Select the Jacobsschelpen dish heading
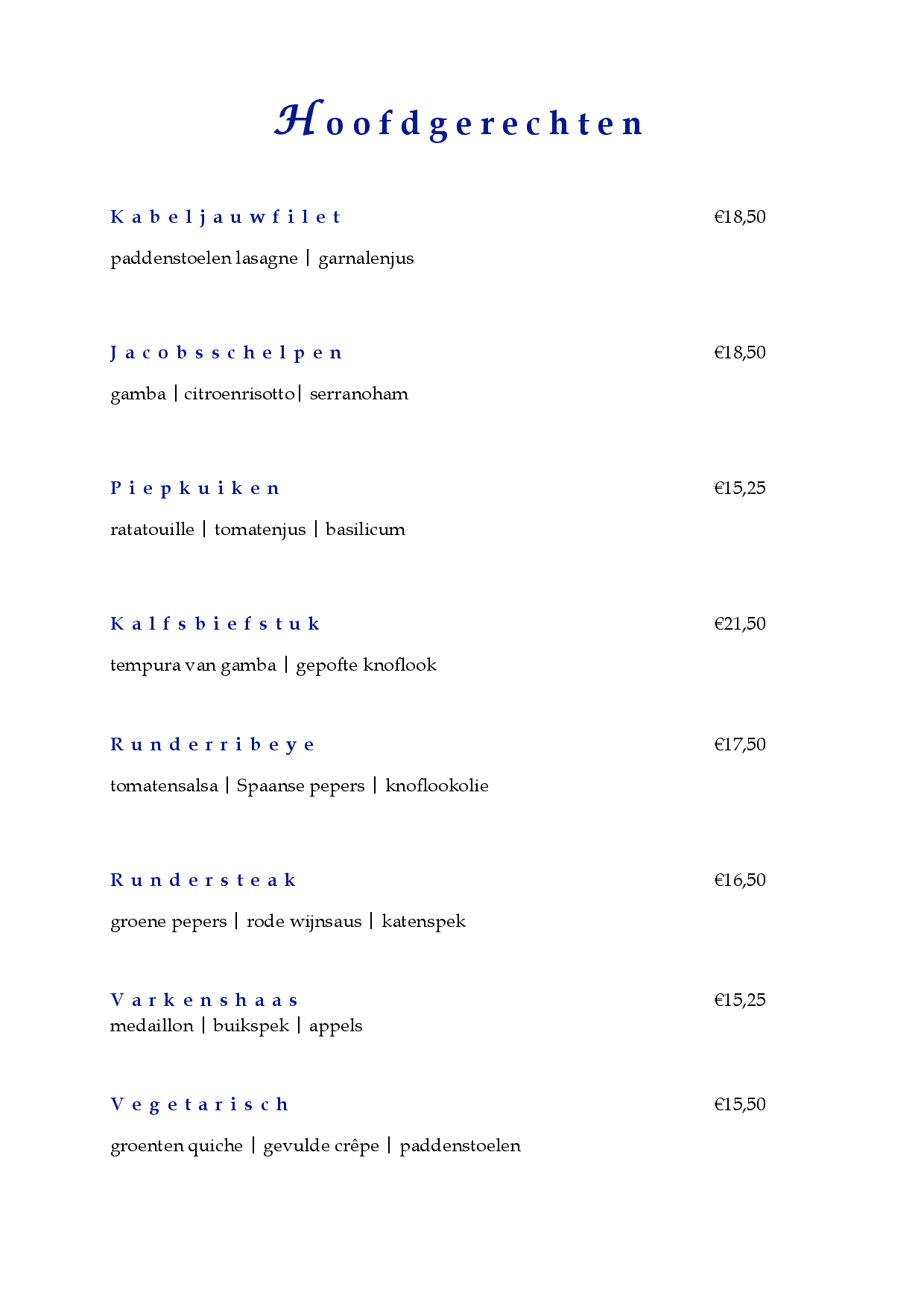This screenshot has height=1307, width=924. pos(226,353)
